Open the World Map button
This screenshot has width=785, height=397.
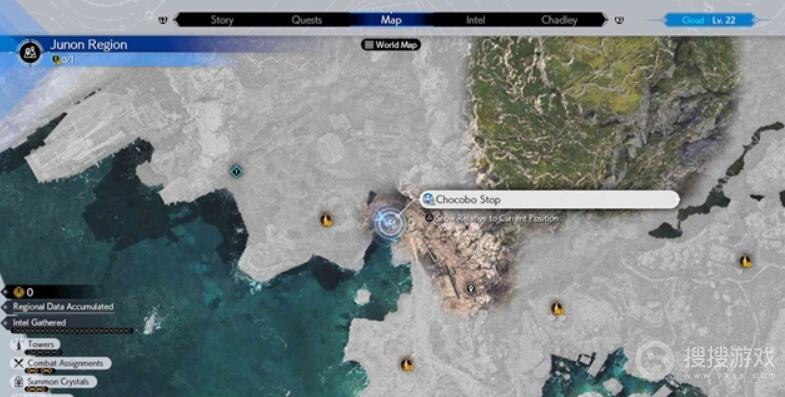pos(391,45)
